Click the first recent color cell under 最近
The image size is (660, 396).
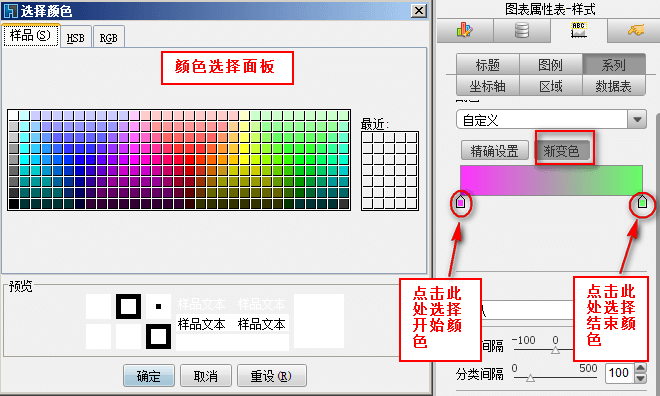coord(367,137)
